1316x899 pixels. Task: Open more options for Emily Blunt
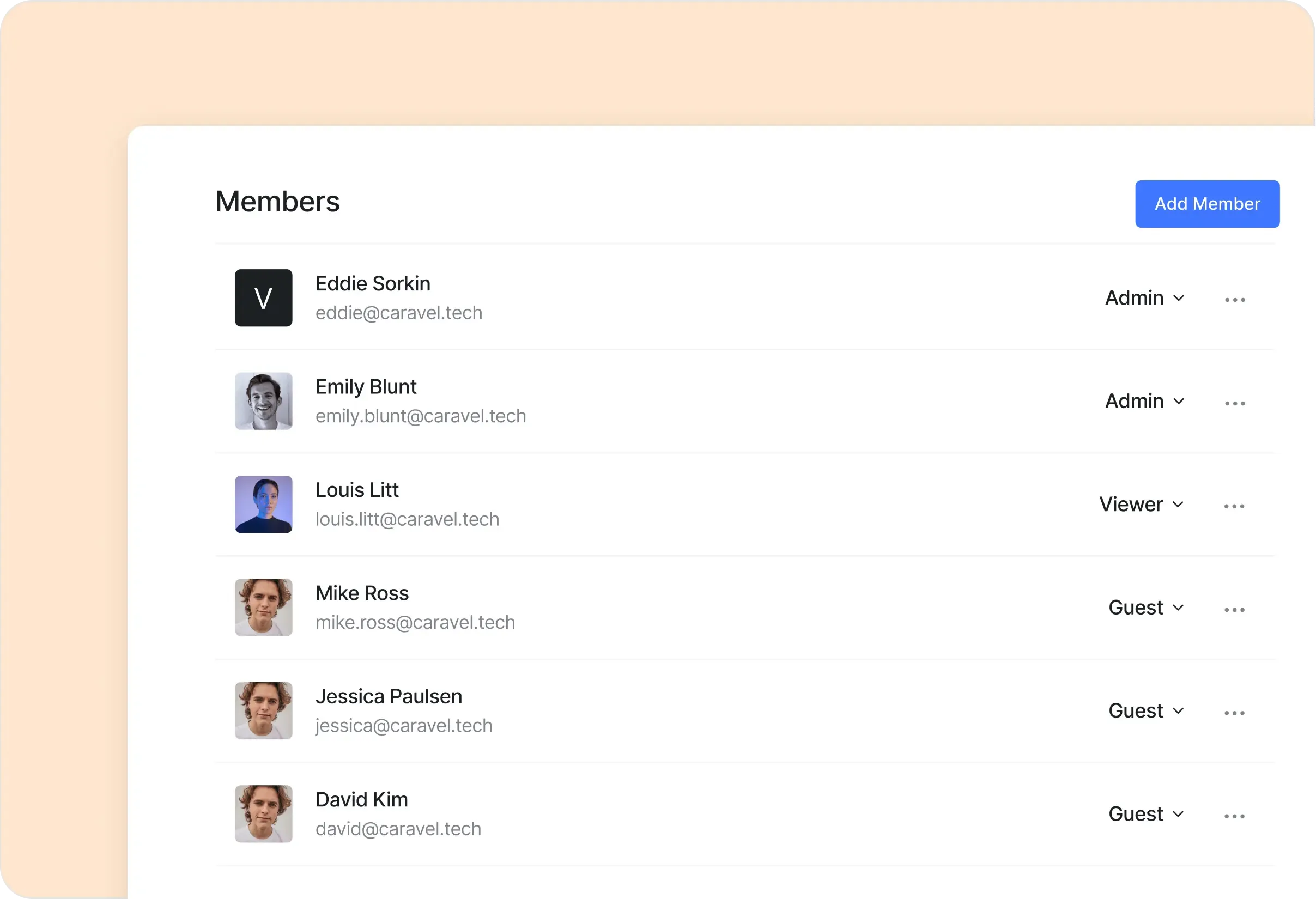point(1234,403)
